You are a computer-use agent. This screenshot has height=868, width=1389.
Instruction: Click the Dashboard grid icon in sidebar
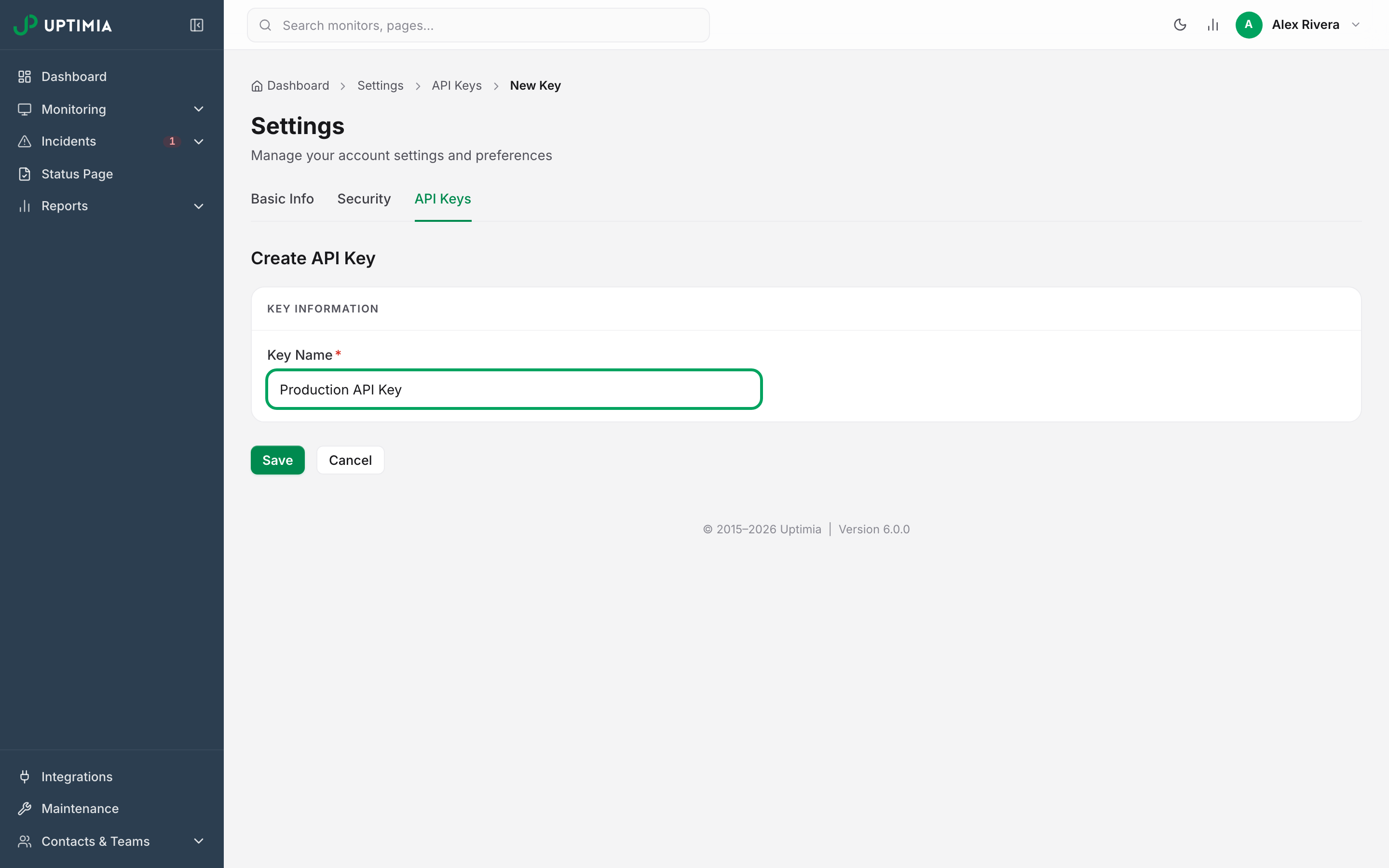pyautogui.click(x=24, y=77)
